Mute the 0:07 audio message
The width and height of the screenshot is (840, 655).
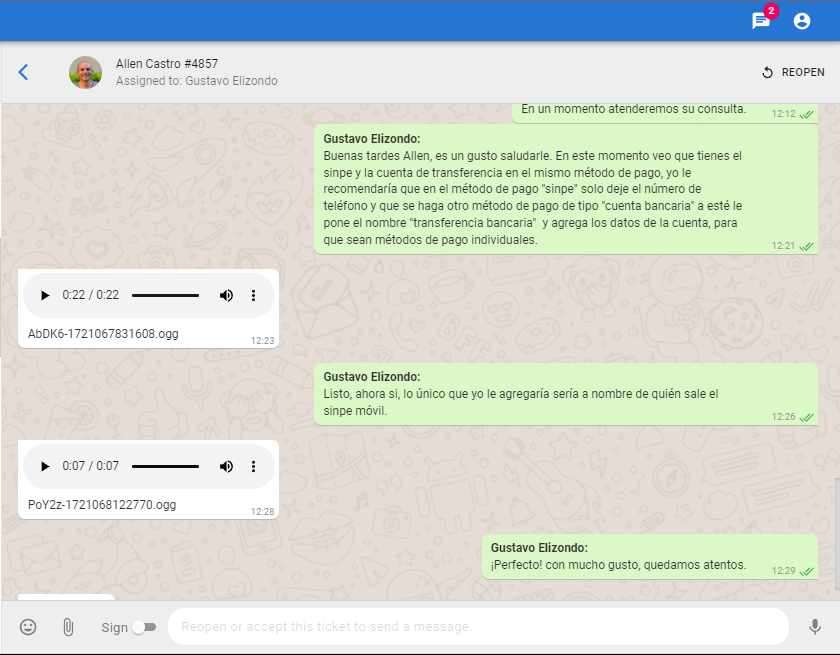pos(226,466)
